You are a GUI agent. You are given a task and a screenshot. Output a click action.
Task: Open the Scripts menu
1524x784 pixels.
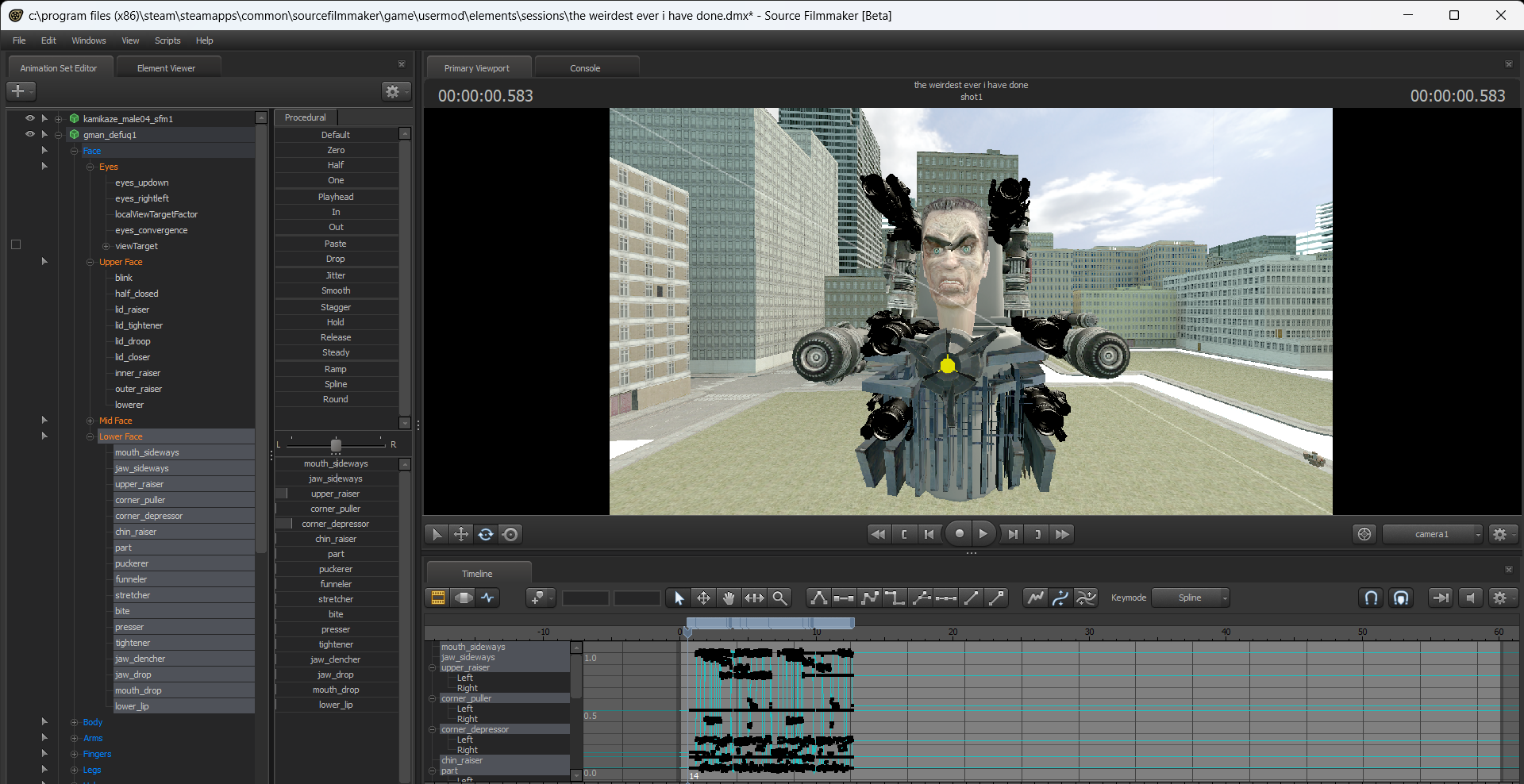click(x=167, y=40)
